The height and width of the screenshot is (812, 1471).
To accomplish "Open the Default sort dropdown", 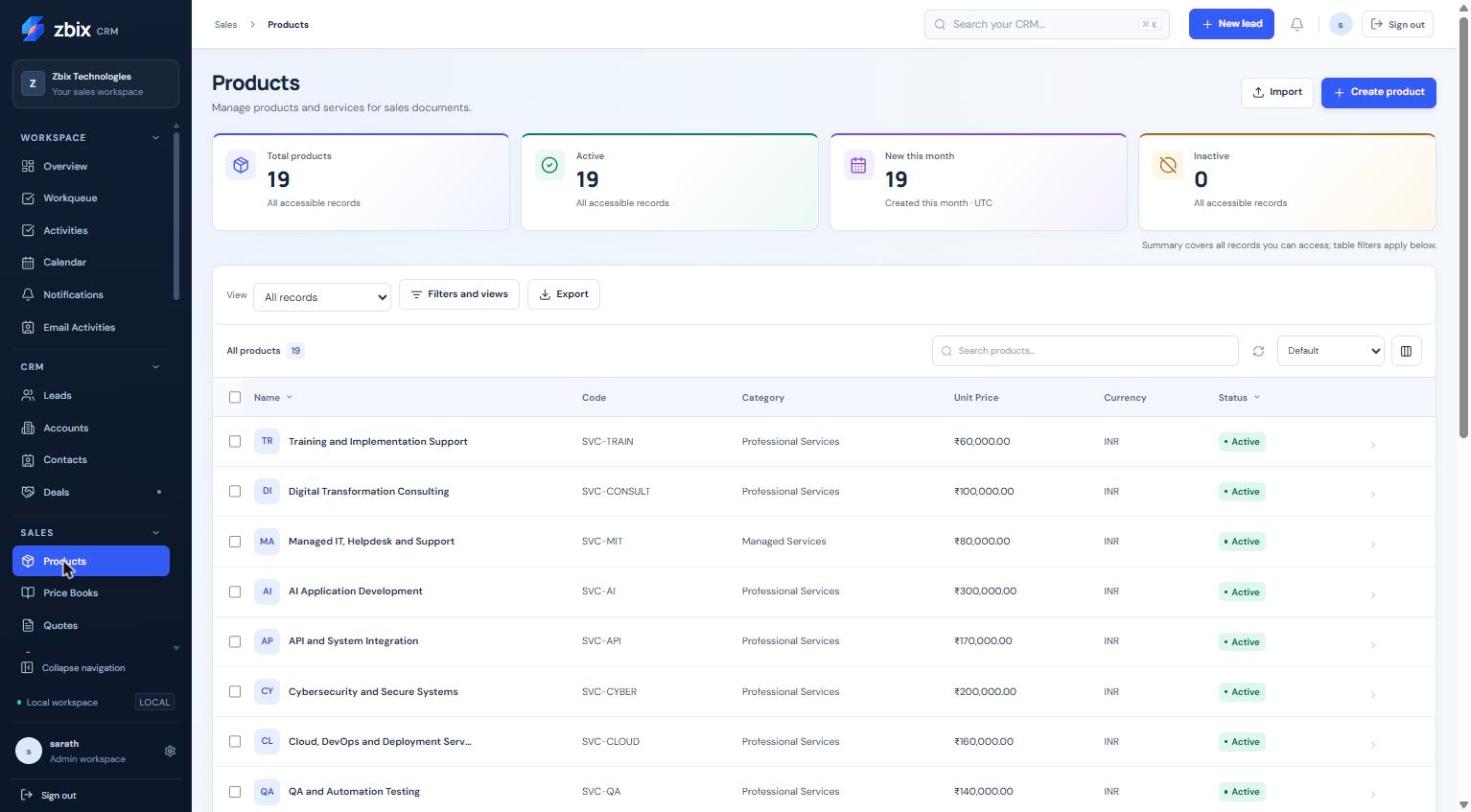I will tap(1331, 351).
